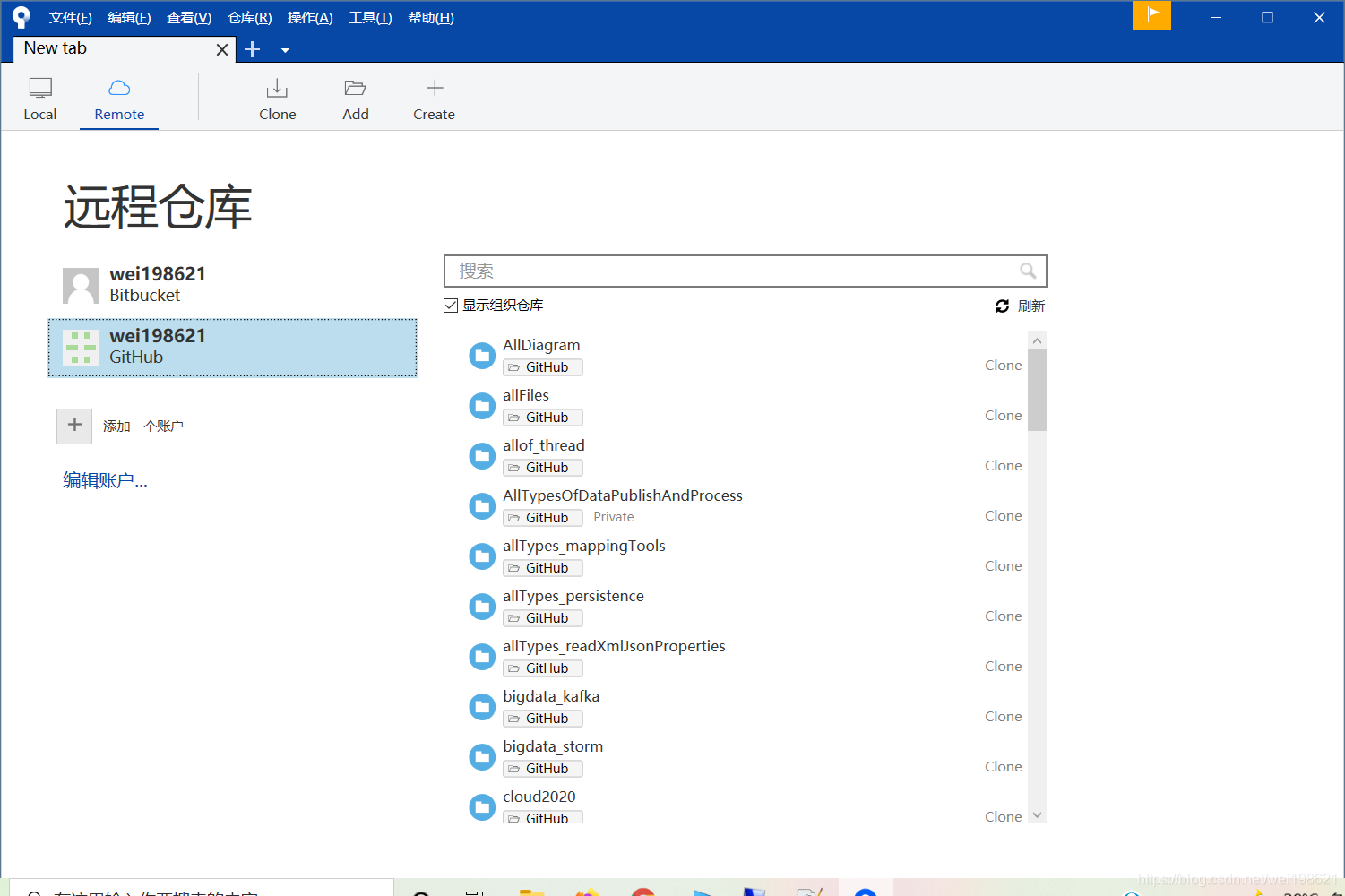
Task: Click the Bitbucket account avatar
Action: click(x=81, y=286)
